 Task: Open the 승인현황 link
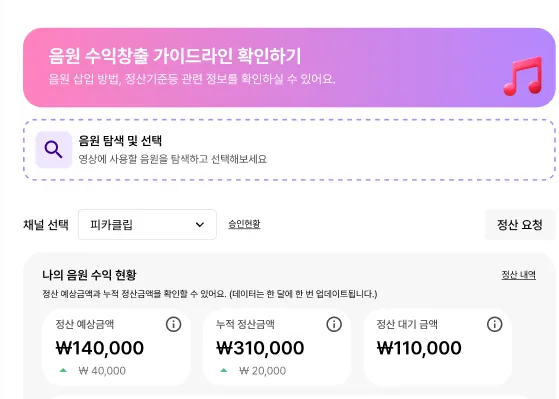click(x=244, y=224)
